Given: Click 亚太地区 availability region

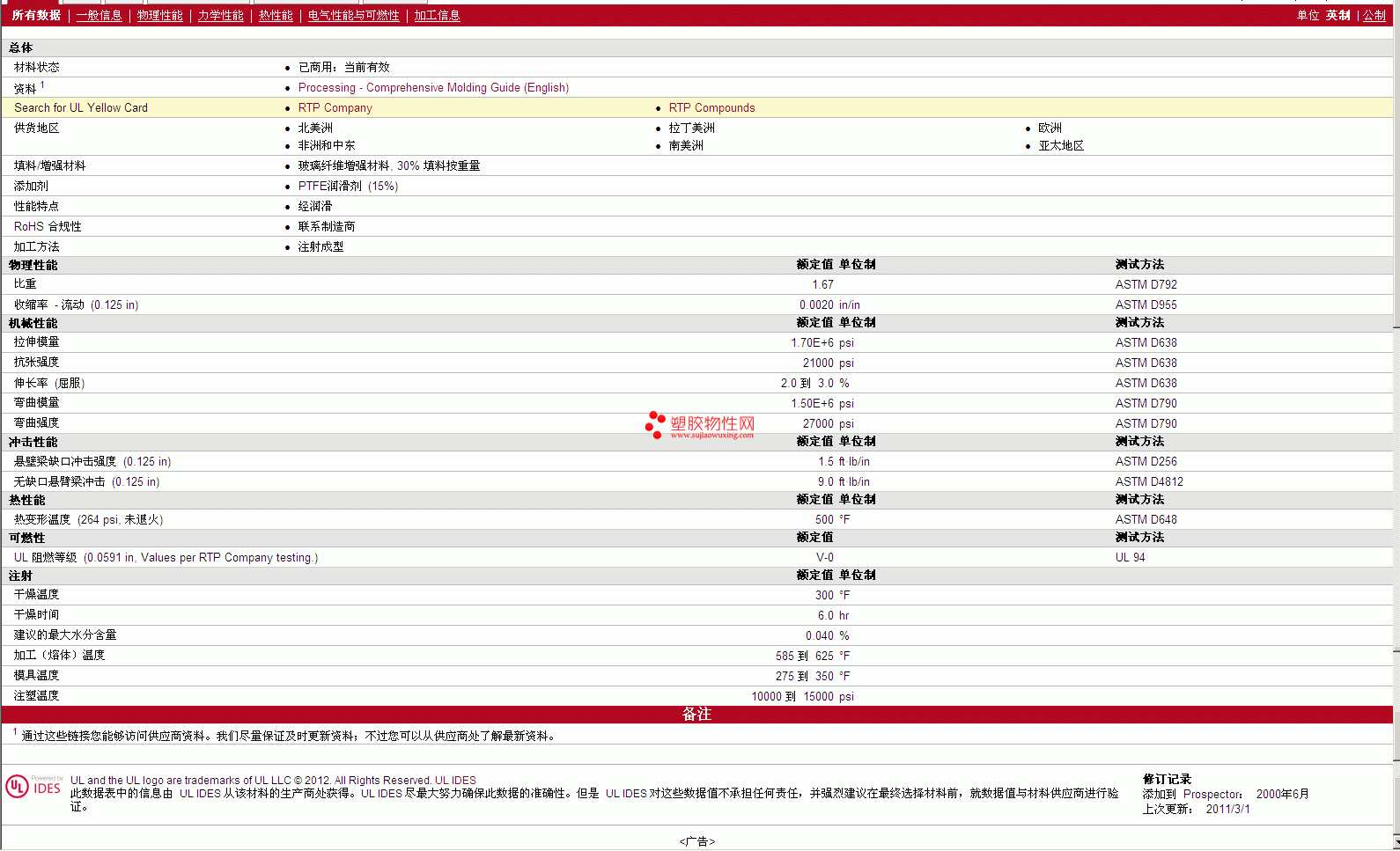Looking at the screenshot, I should pos(1061,146).
